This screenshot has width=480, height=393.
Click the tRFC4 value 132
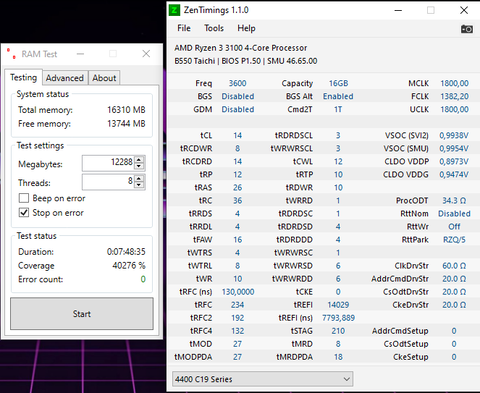237,331
